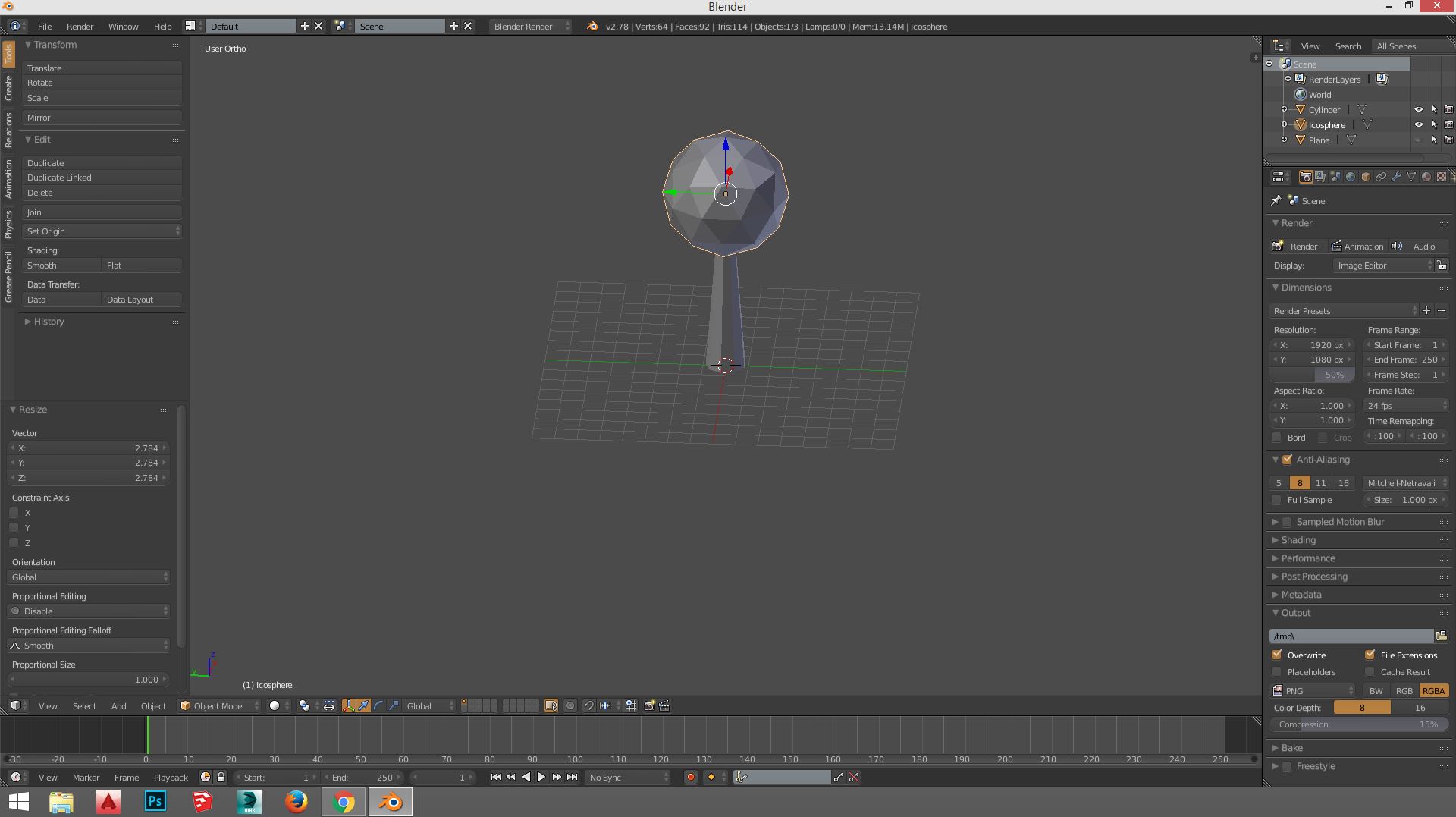Open the Constraints properties tab (chain icon)
Image resolution: width=1456 pixels, height=817 pixels.
click(x=1381, y=177)
